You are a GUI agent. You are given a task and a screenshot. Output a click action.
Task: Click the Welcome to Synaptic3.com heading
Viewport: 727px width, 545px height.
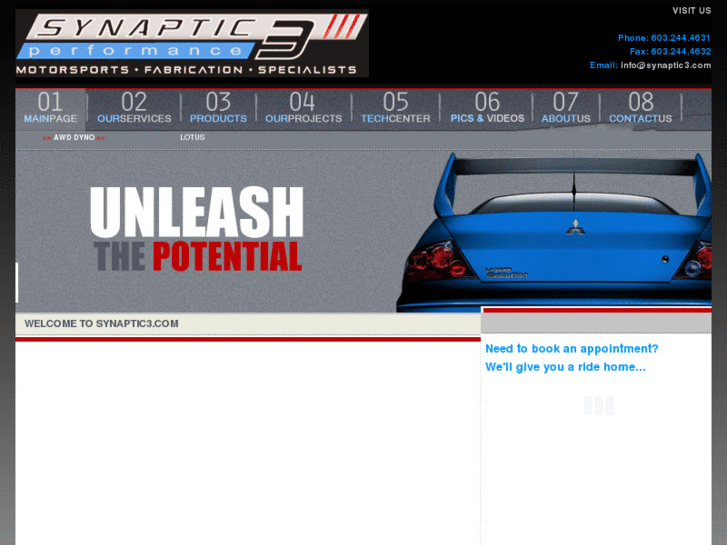click(102, 324)
